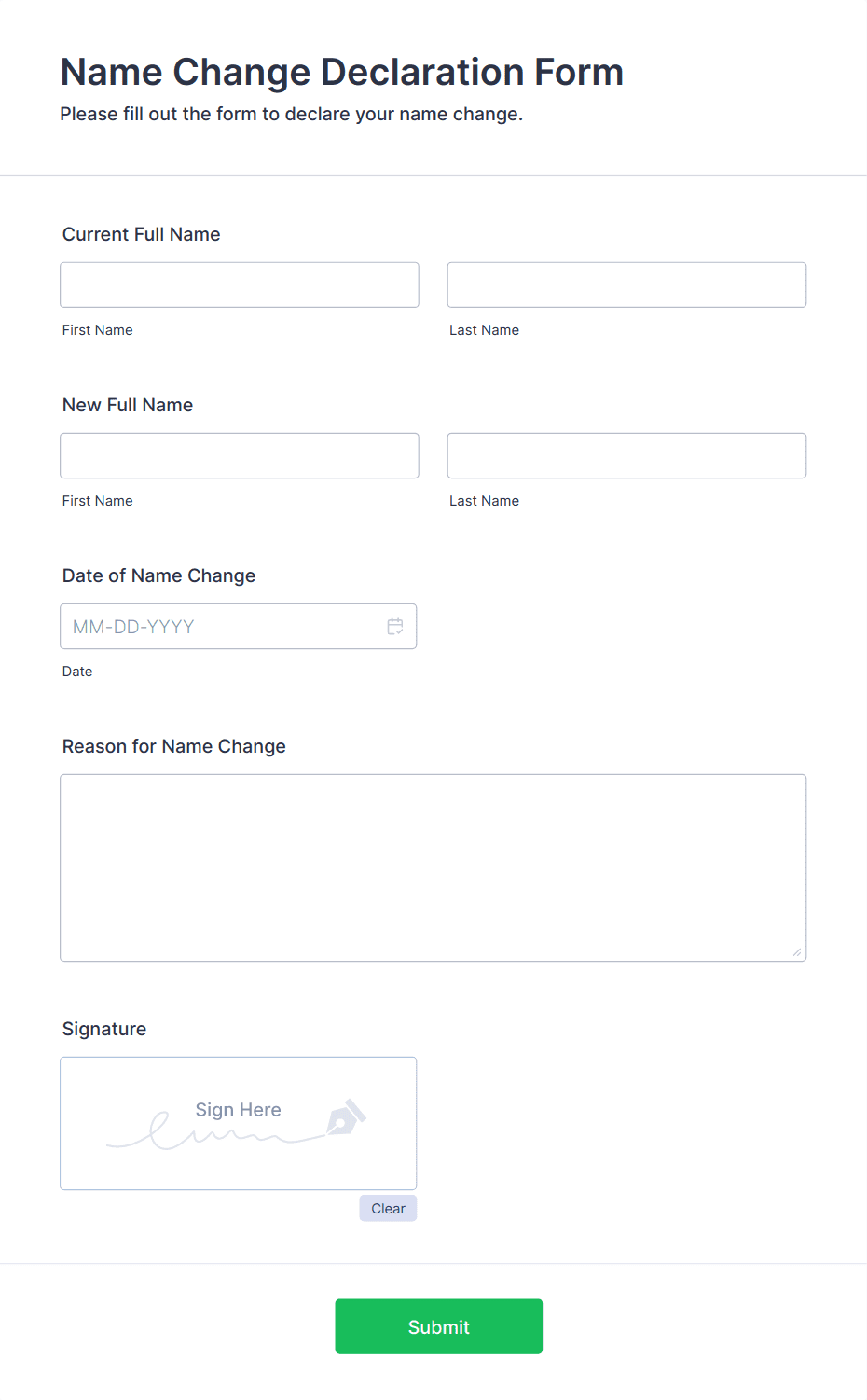Image resolution: width=867 pixels, height=1400 pixels.
Task: Focus the Current Full Name last name field
Action: 626,284
